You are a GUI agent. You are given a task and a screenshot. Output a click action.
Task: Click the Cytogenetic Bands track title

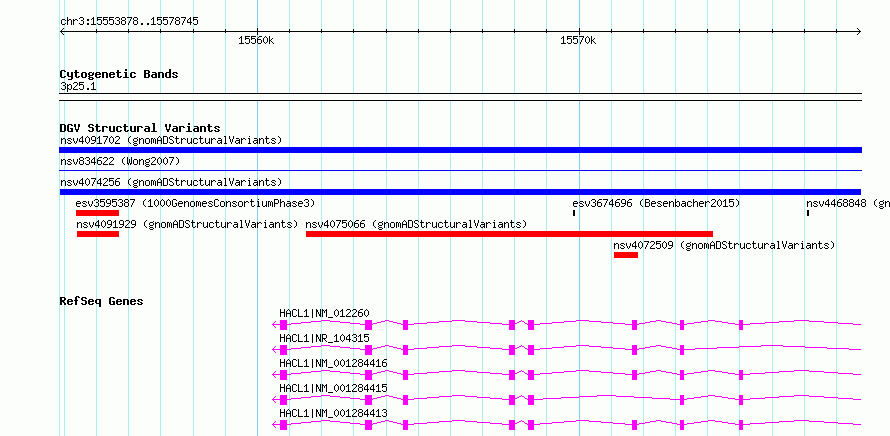pyautogui.click(x=119, y=74)
